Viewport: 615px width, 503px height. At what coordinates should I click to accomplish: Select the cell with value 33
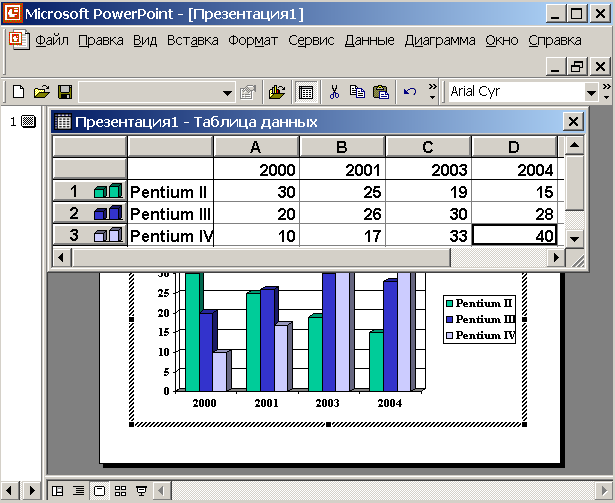(x=428, y=235)
